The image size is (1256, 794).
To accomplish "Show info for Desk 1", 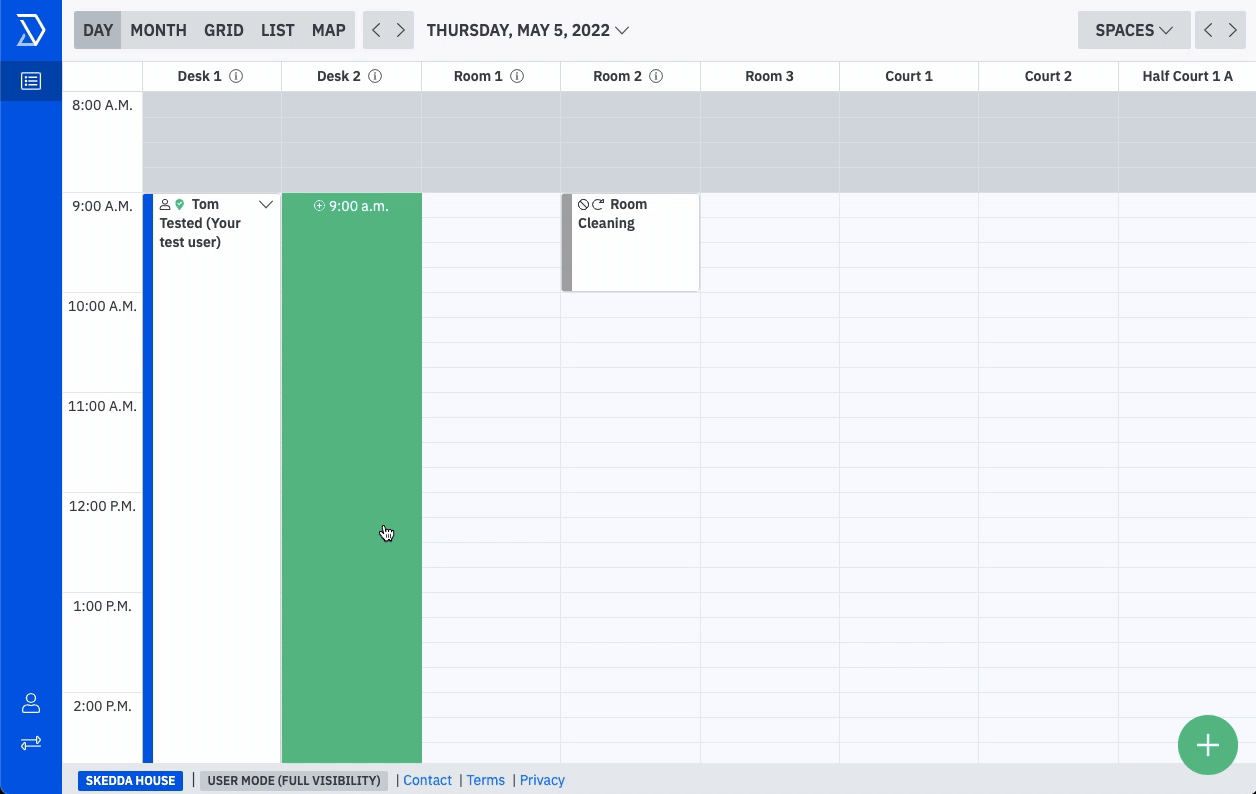I will click(236, 76).
